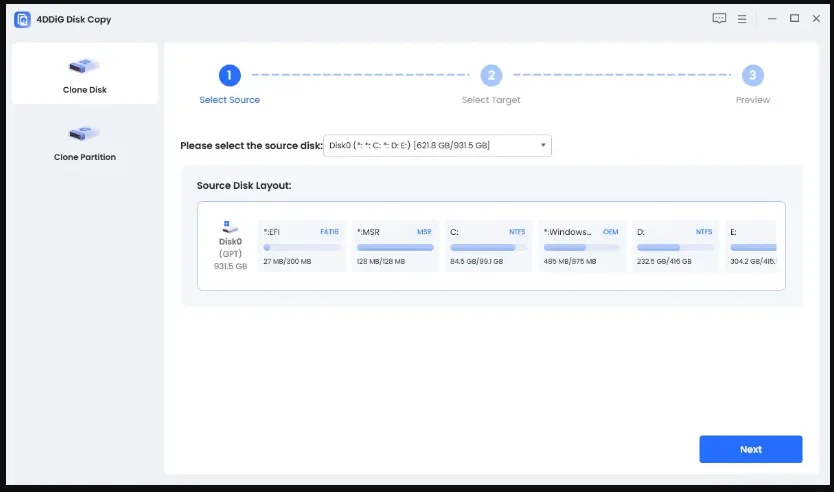Click step 1 circle in wizard

230,76
